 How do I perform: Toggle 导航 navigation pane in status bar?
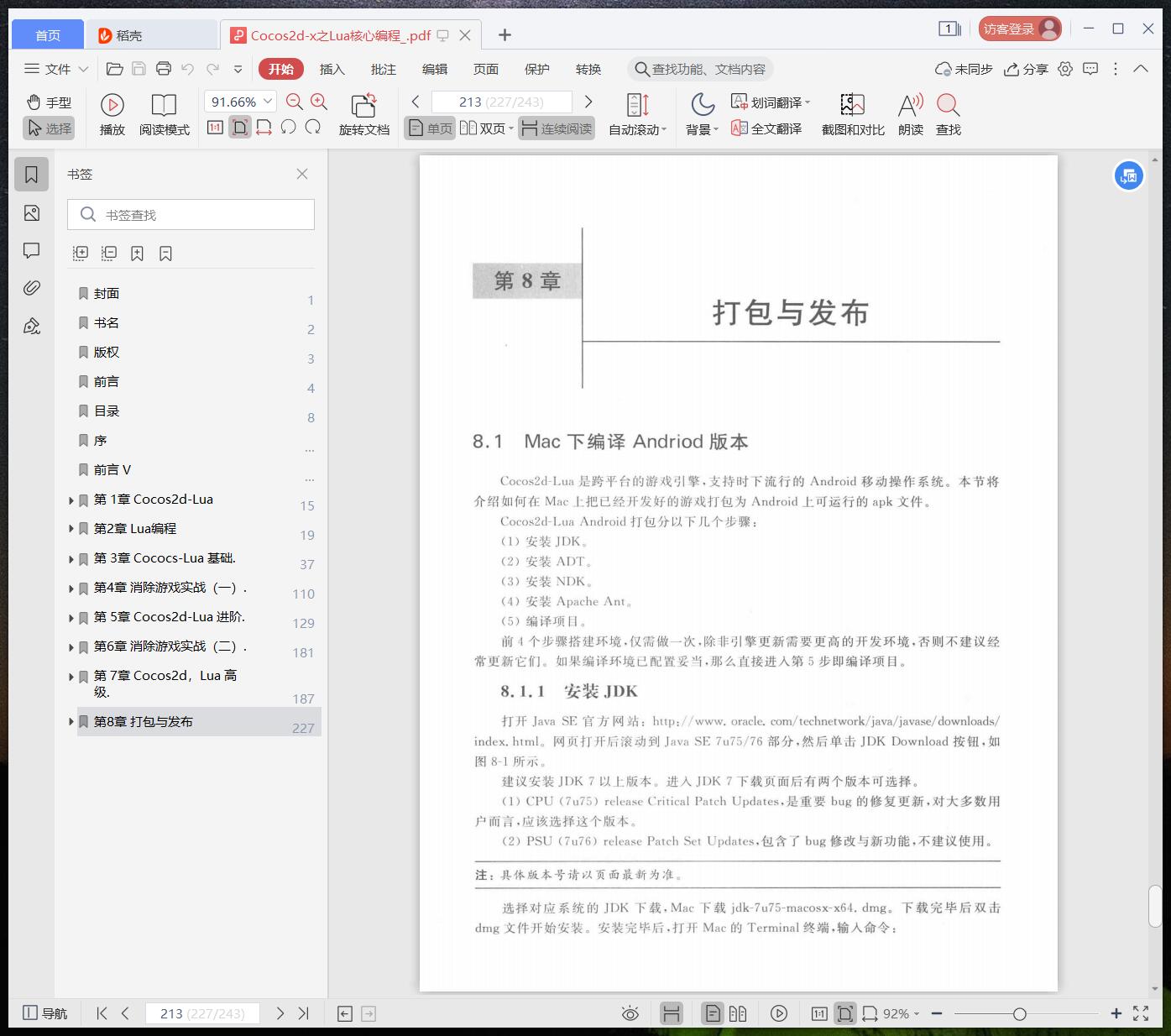pos(44,1013)
